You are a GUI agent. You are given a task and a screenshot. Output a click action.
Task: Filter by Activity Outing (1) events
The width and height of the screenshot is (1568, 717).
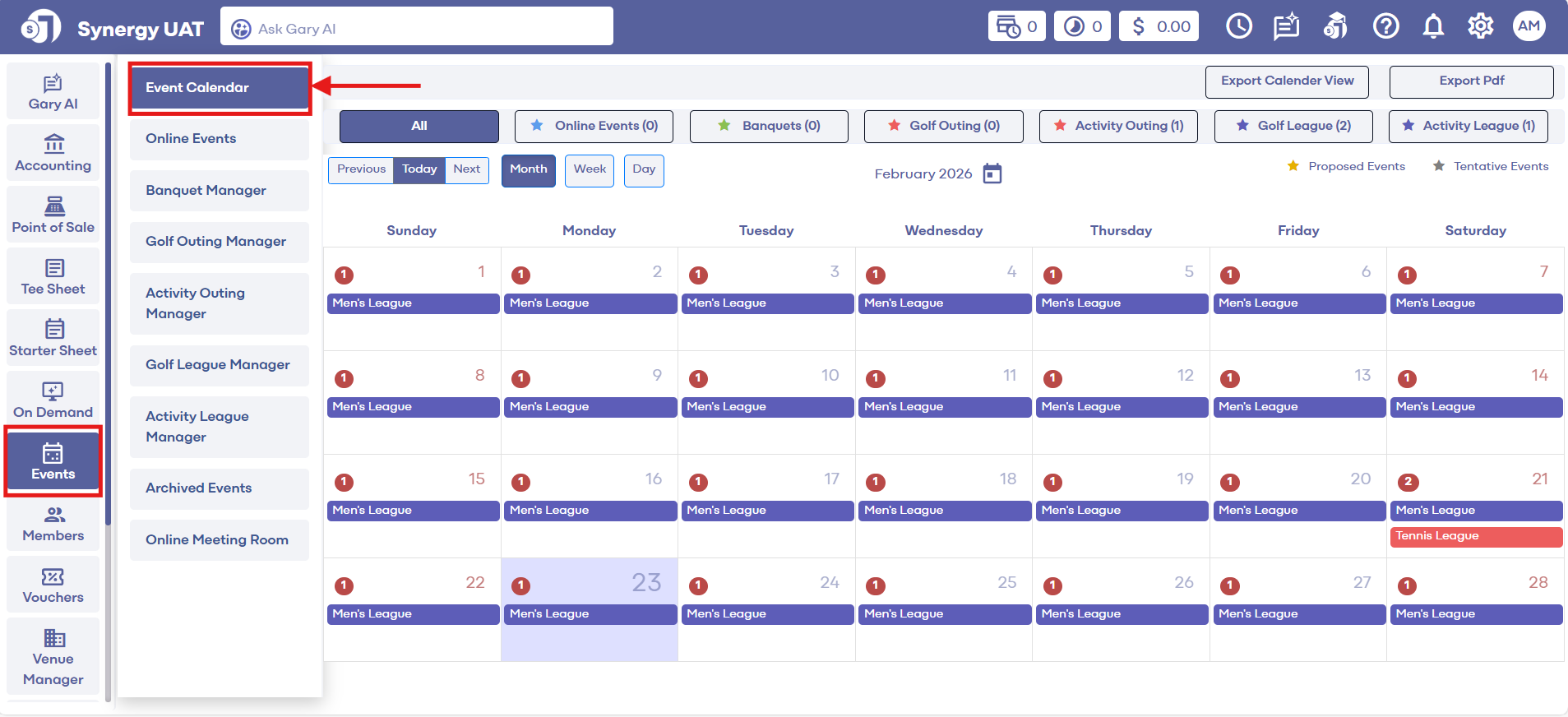(x=1118, y=126)
